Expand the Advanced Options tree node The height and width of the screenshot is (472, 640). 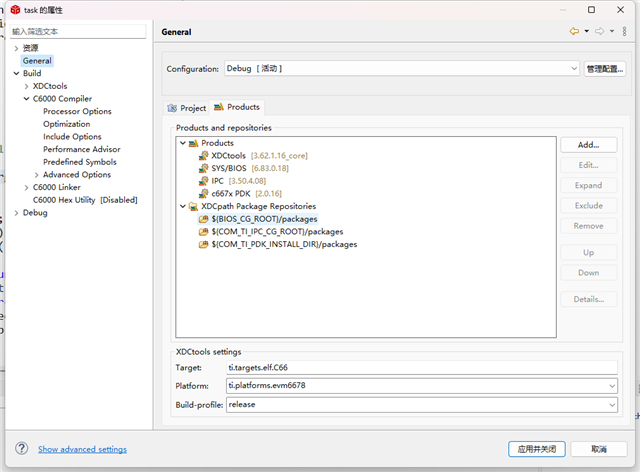(x=36, y=175)
